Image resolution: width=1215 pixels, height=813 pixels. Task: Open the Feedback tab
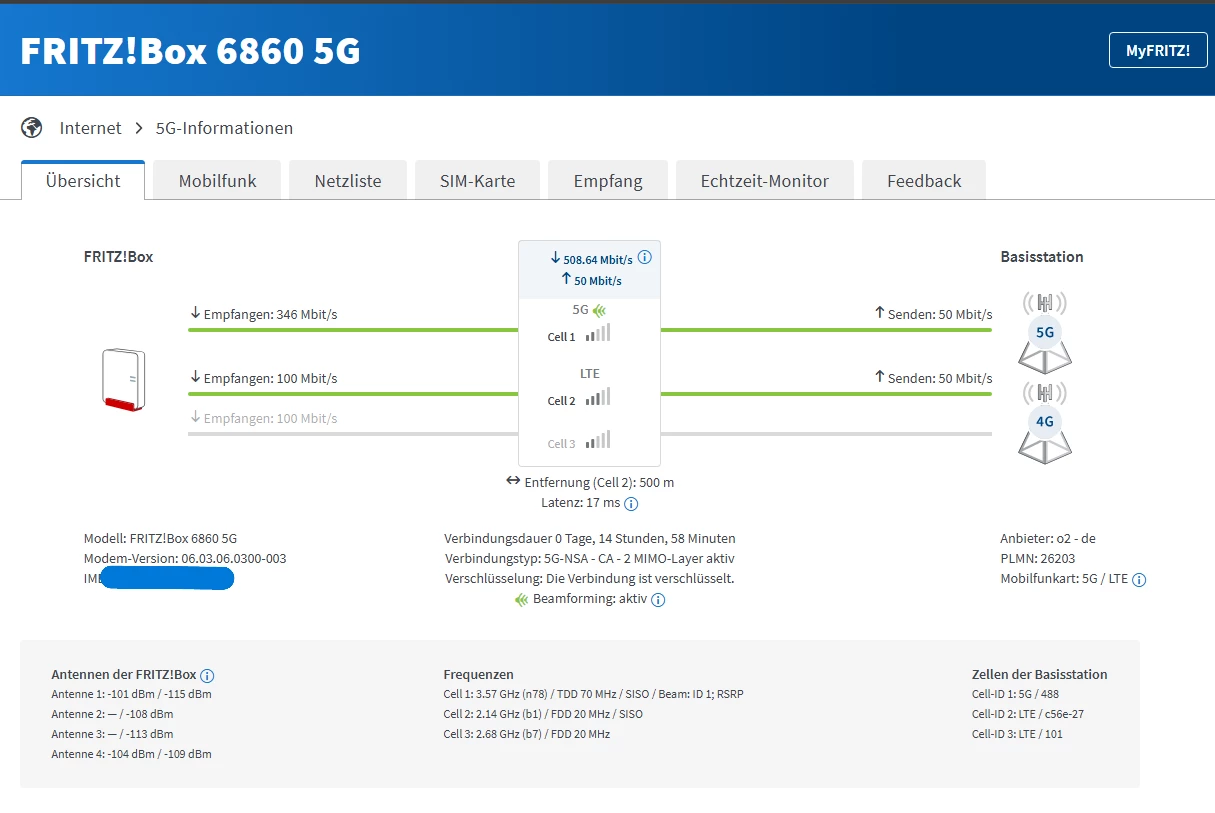point(924,181)
